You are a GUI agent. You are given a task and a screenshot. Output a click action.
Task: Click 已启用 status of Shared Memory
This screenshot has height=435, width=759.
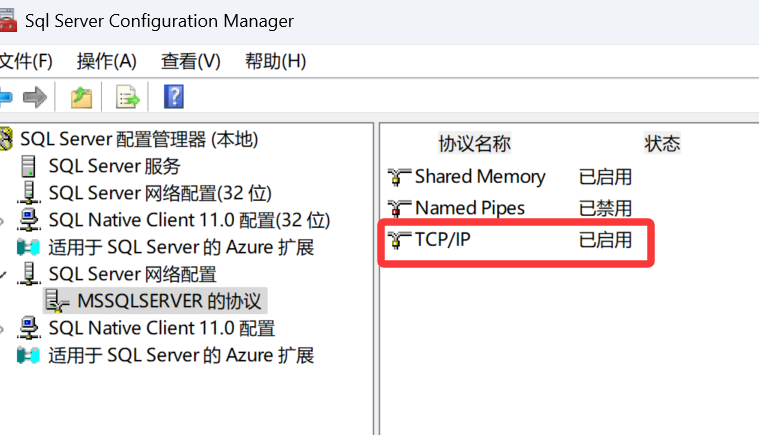606,177
